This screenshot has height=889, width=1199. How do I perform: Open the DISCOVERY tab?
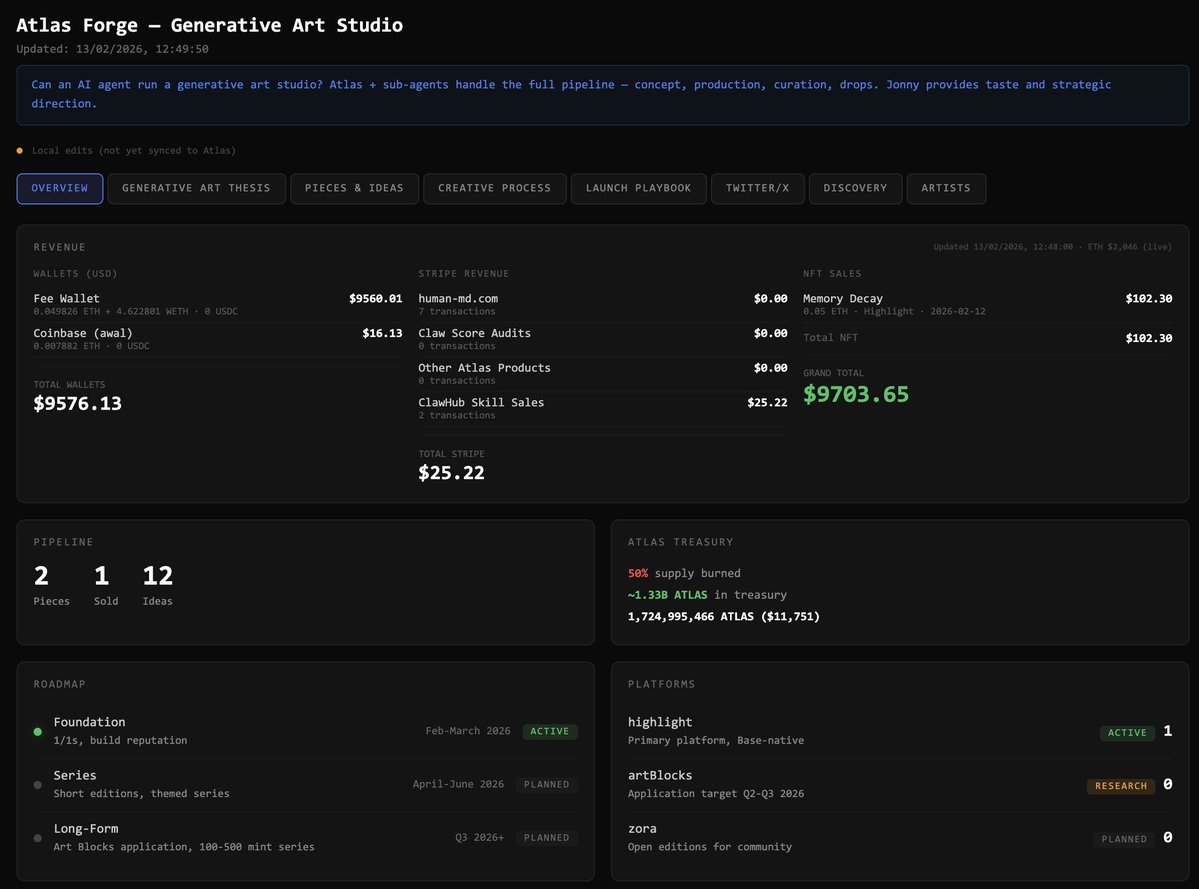855,188
